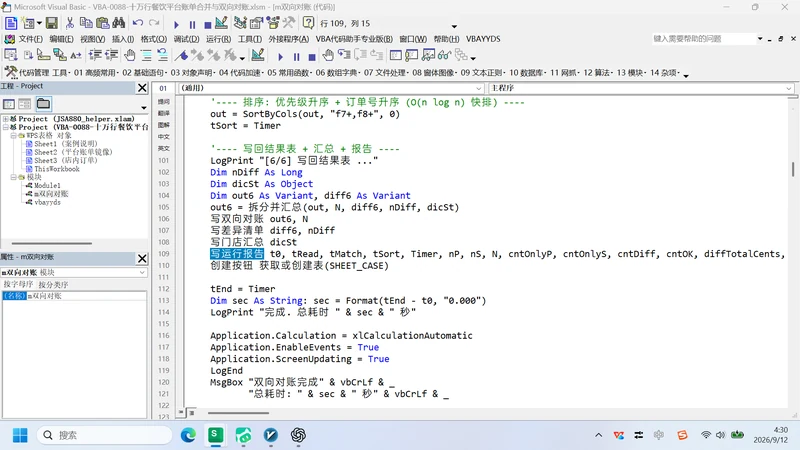Click the Save icon in the toolbar
Screen dimensions: 800x450
pyautogui.click(x=52, y=23)
